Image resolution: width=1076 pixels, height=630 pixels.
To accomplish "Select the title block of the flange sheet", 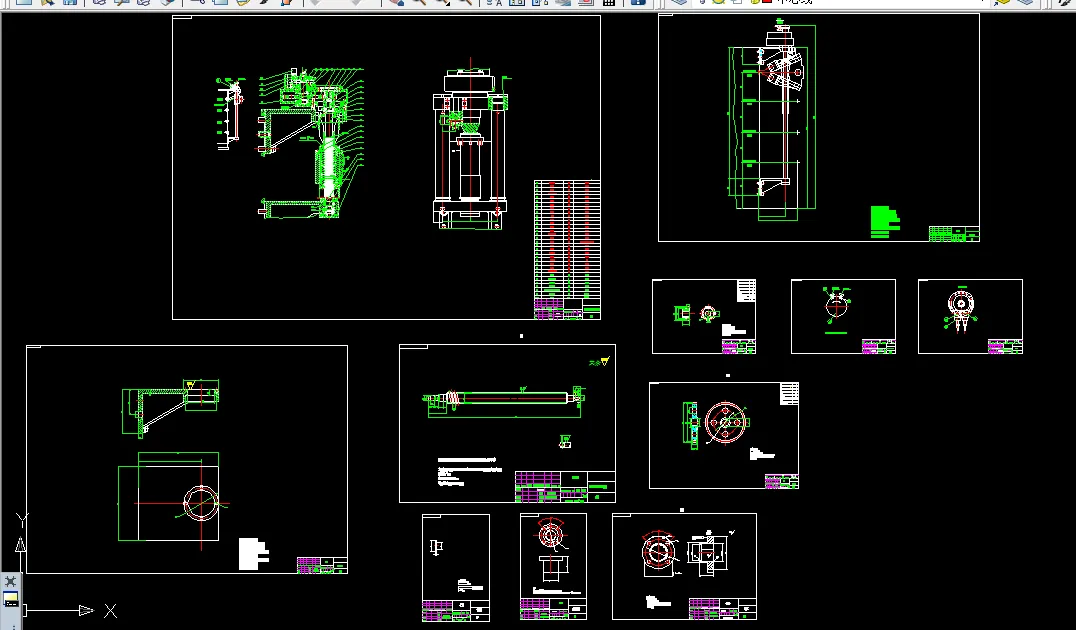I will pyautogui.click(x=782, y=481).
